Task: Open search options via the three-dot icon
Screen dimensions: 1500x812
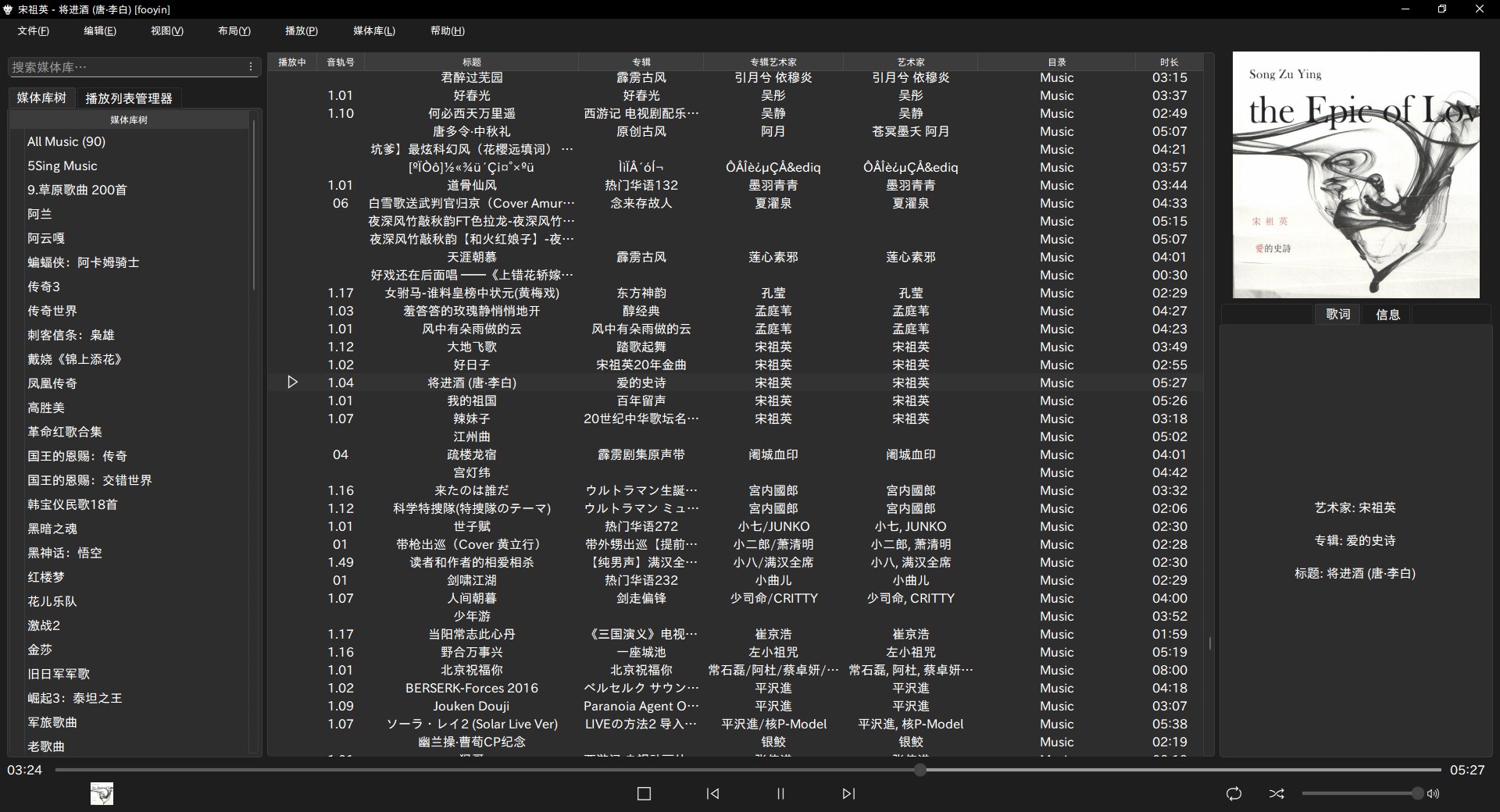Action: coord(252,66)
